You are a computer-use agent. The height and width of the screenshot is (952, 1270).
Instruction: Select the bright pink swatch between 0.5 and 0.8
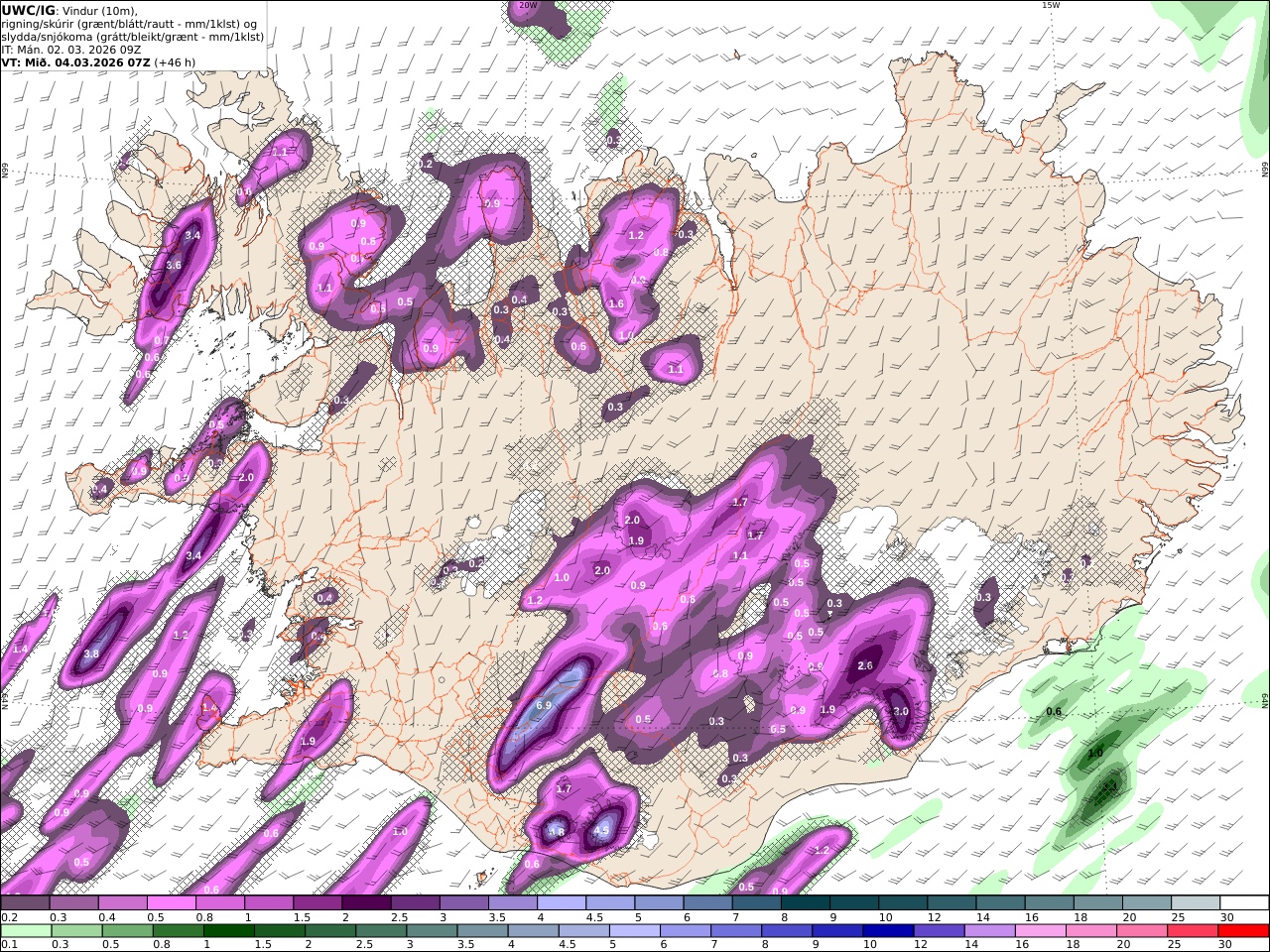coord(171,903)
